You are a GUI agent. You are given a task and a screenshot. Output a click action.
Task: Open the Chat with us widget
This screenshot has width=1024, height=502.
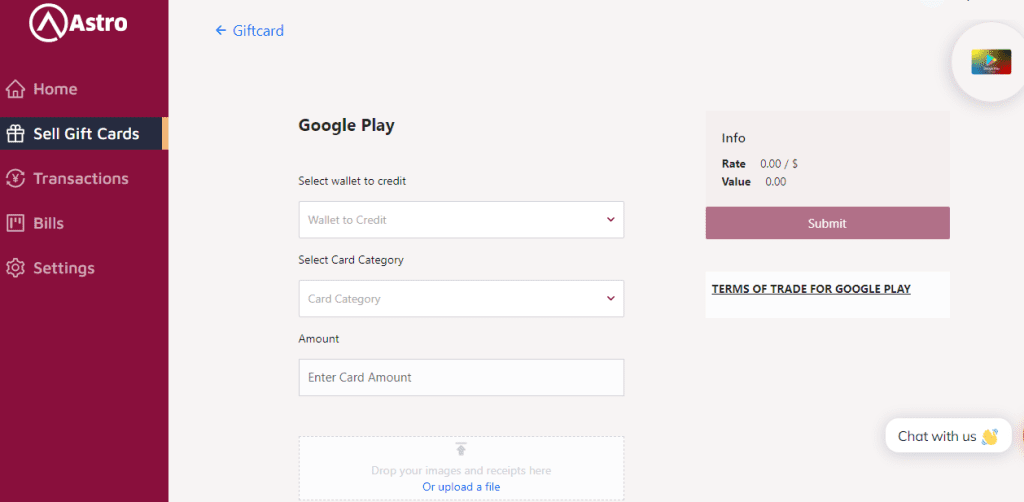click(948, 435)
